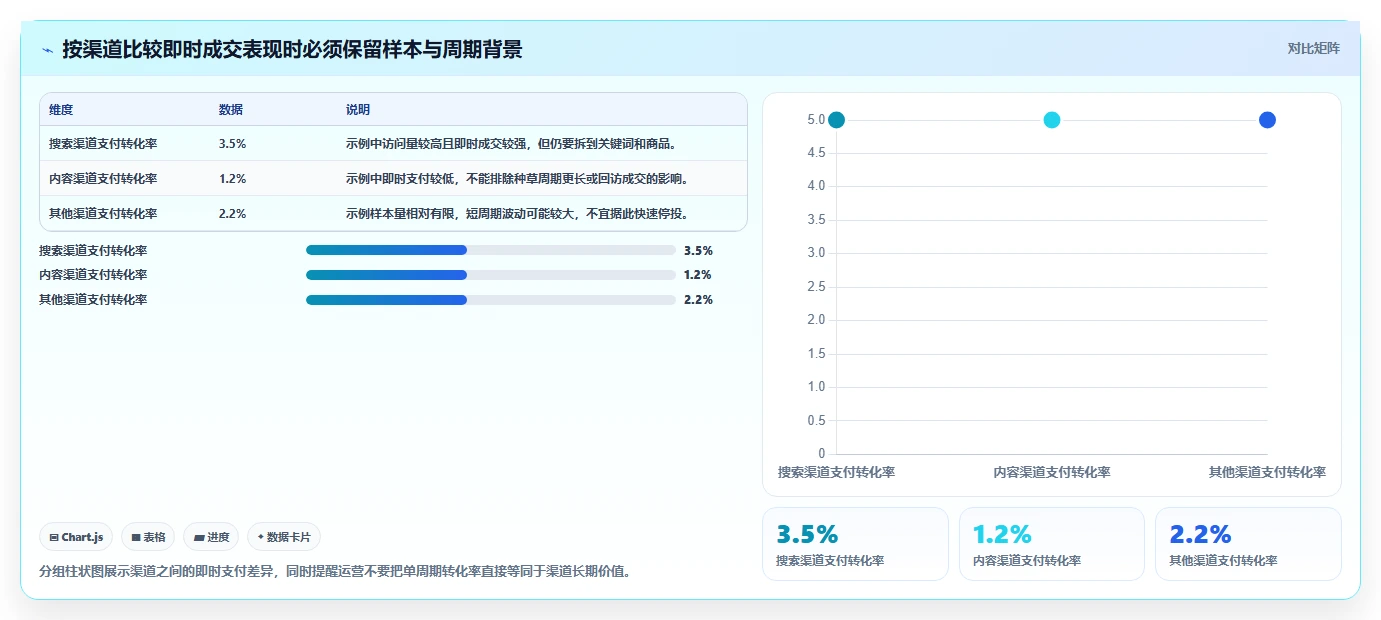Click the 3.0 y-axis tick label
This screenshot has height=620, width=1381.
coord(816,253)
